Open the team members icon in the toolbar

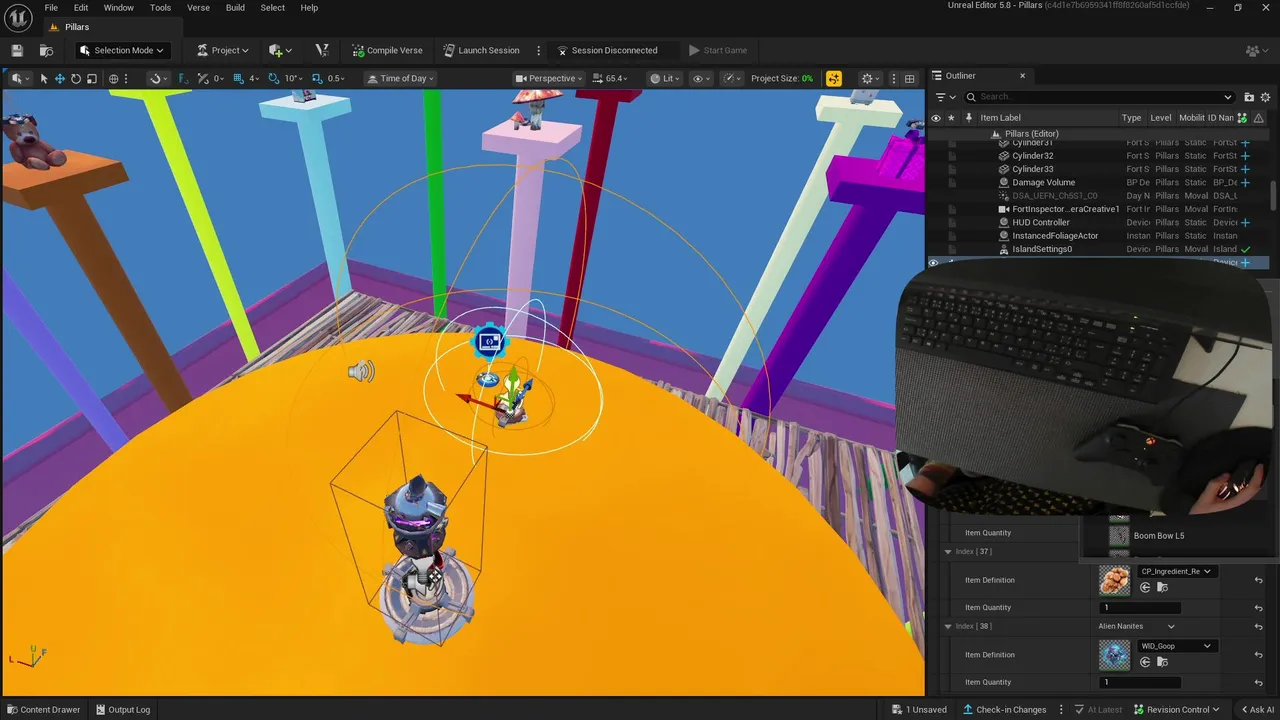click(x=1255, y=50)
